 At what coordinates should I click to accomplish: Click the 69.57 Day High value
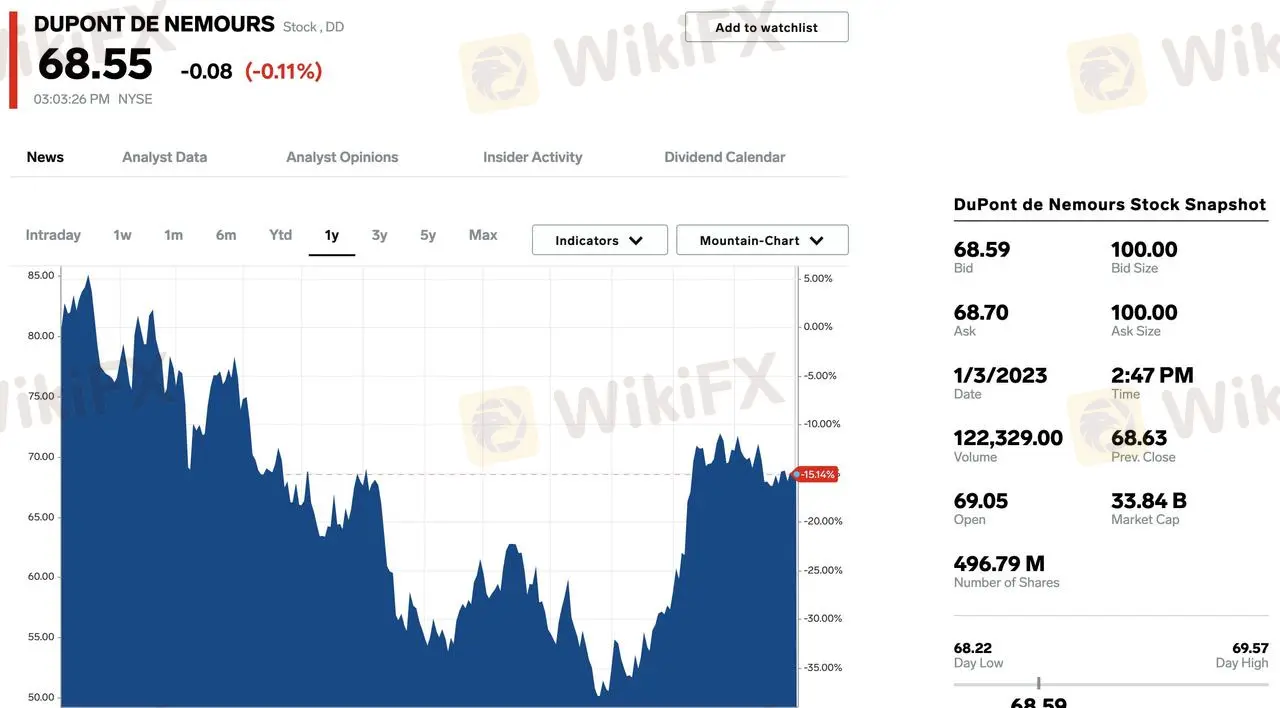click(1250, 648)
